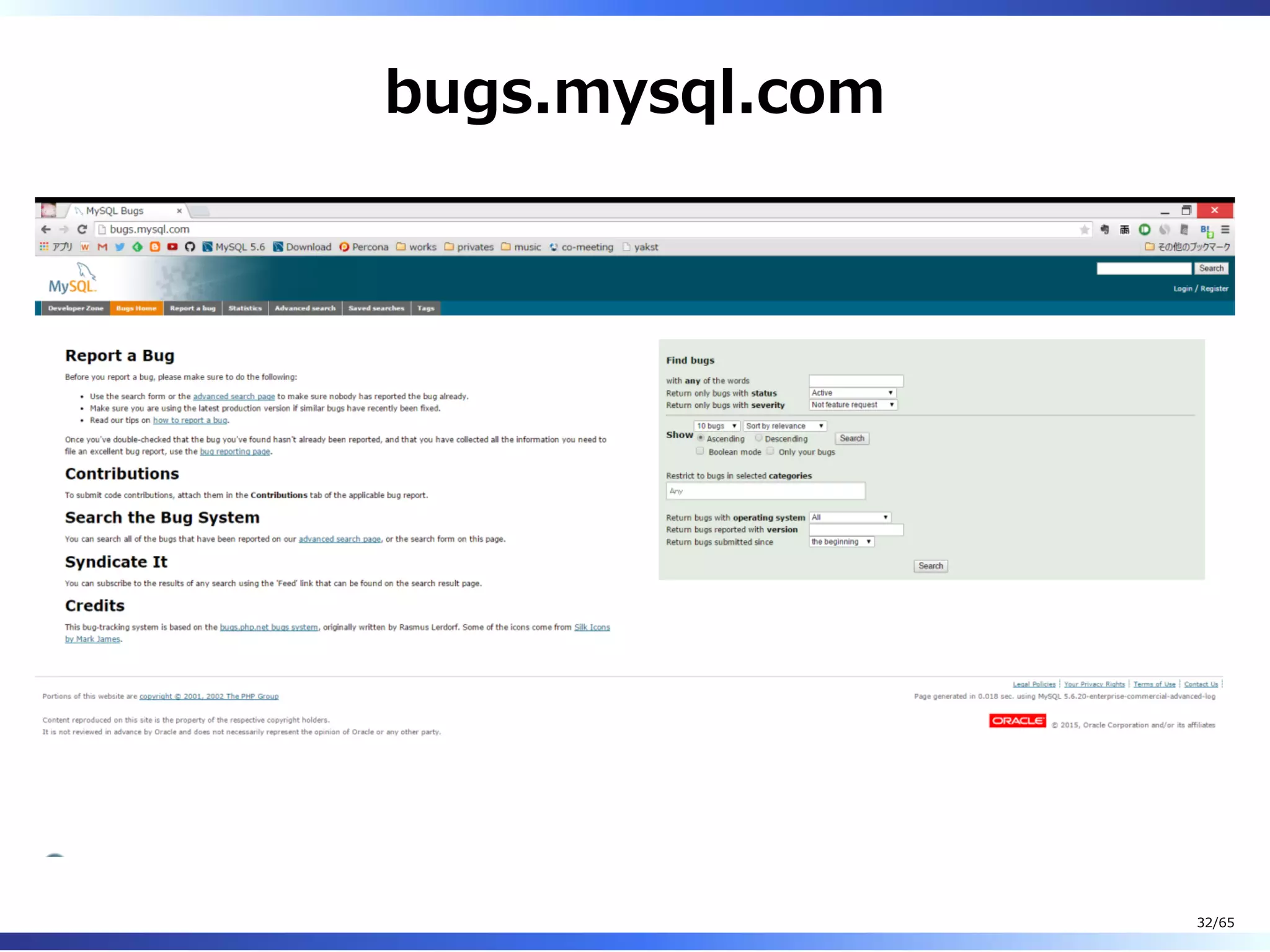Open the music bookmark folder
This screenshot has width=1270, height=952.
coord(521,247)
